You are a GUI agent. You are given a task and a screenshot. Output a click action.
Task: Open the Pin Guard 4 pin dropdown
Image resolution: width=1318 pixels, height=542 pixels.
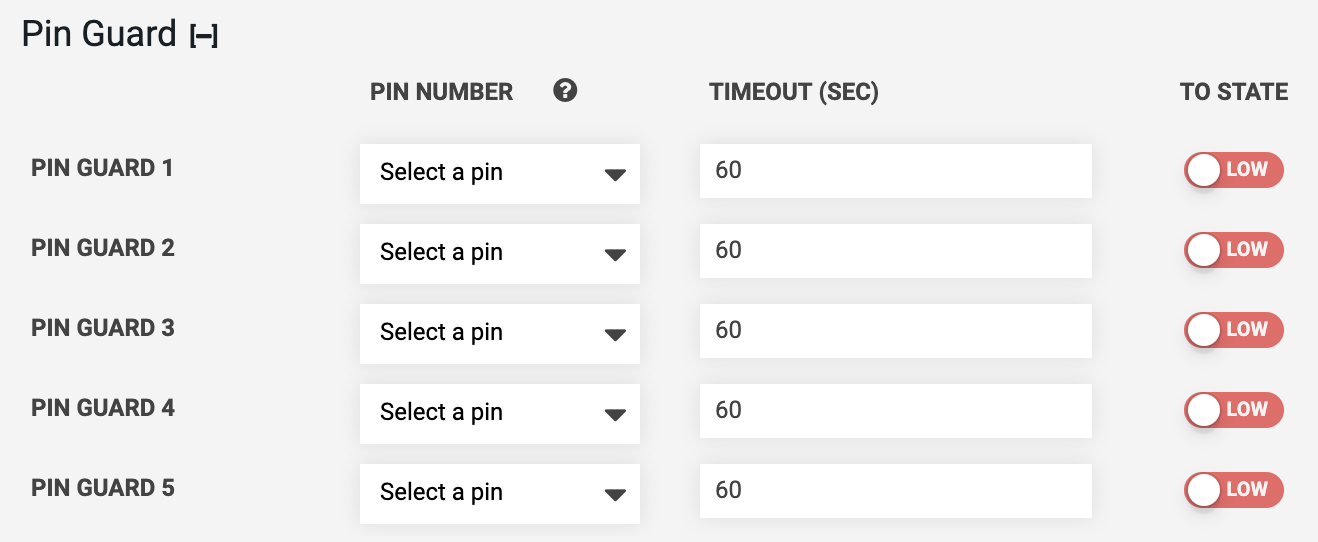click(x=500, y=413)
